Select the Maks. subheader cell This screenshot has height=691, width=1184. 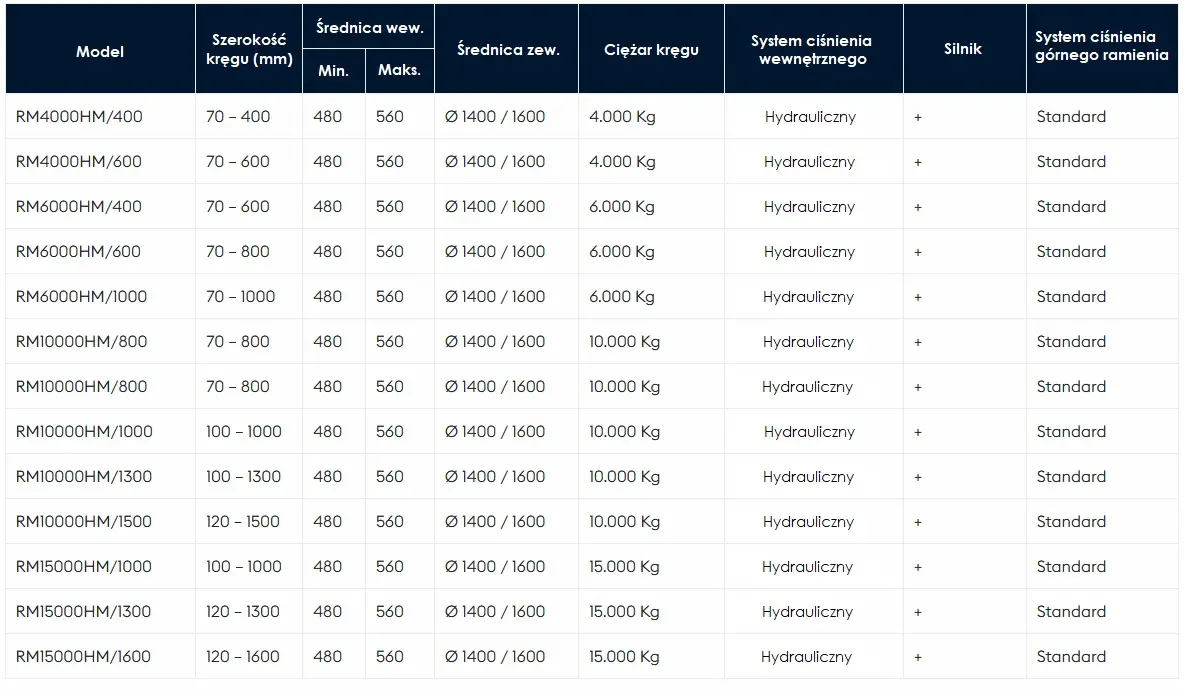pos(399,69)
